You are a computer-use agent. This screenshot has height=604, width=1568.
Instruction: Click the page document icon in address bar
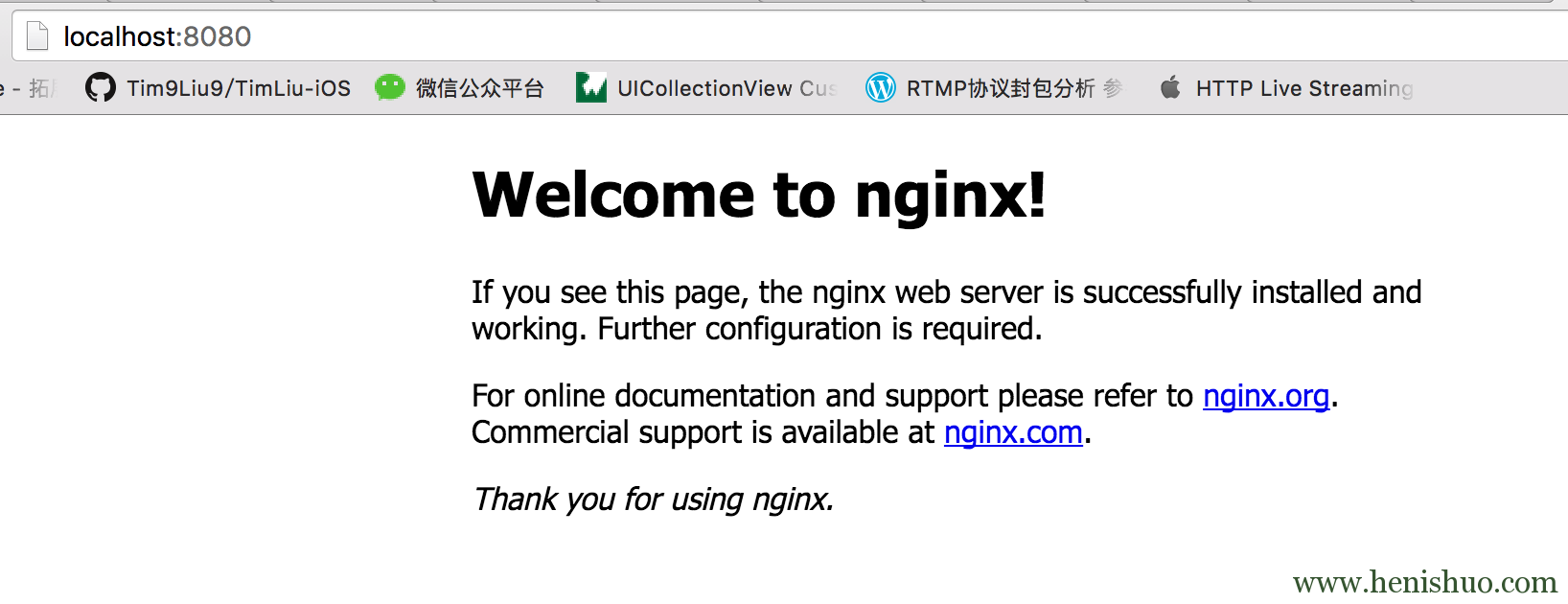click(37, 36)
